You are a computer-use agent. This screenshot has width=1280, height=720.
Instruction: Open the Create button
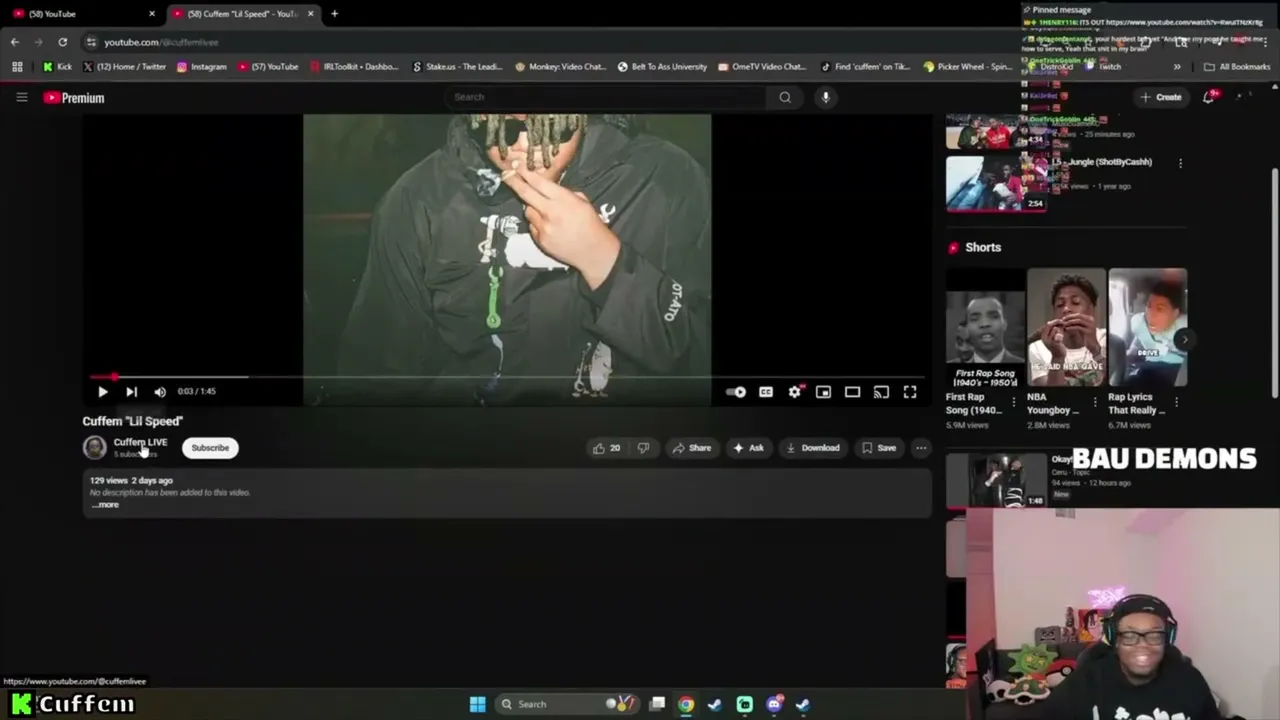pos(1161,97)
